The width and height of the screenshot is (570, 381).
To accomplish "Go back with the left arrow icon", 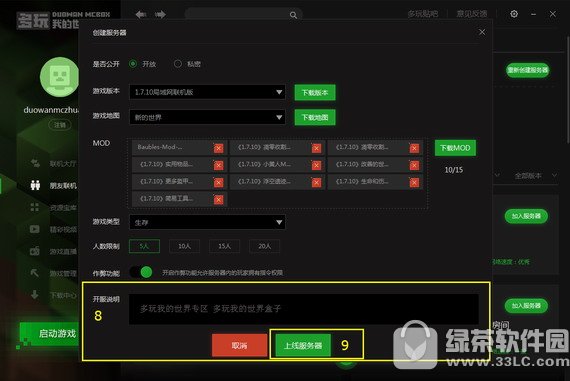I will [141, 15].
